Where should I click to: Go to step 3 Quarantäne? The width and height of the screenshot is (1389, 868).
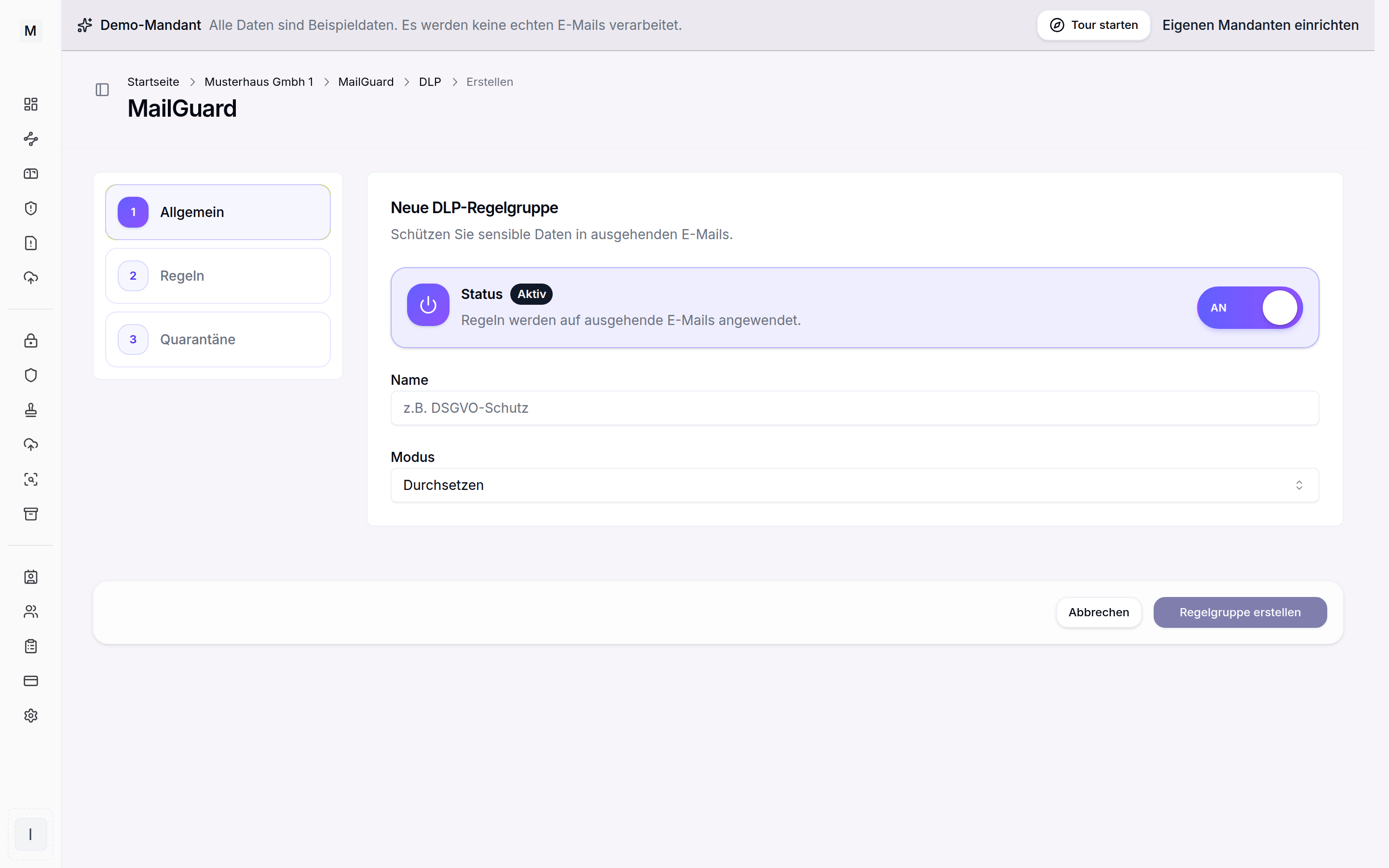click(x=218, y=339)
